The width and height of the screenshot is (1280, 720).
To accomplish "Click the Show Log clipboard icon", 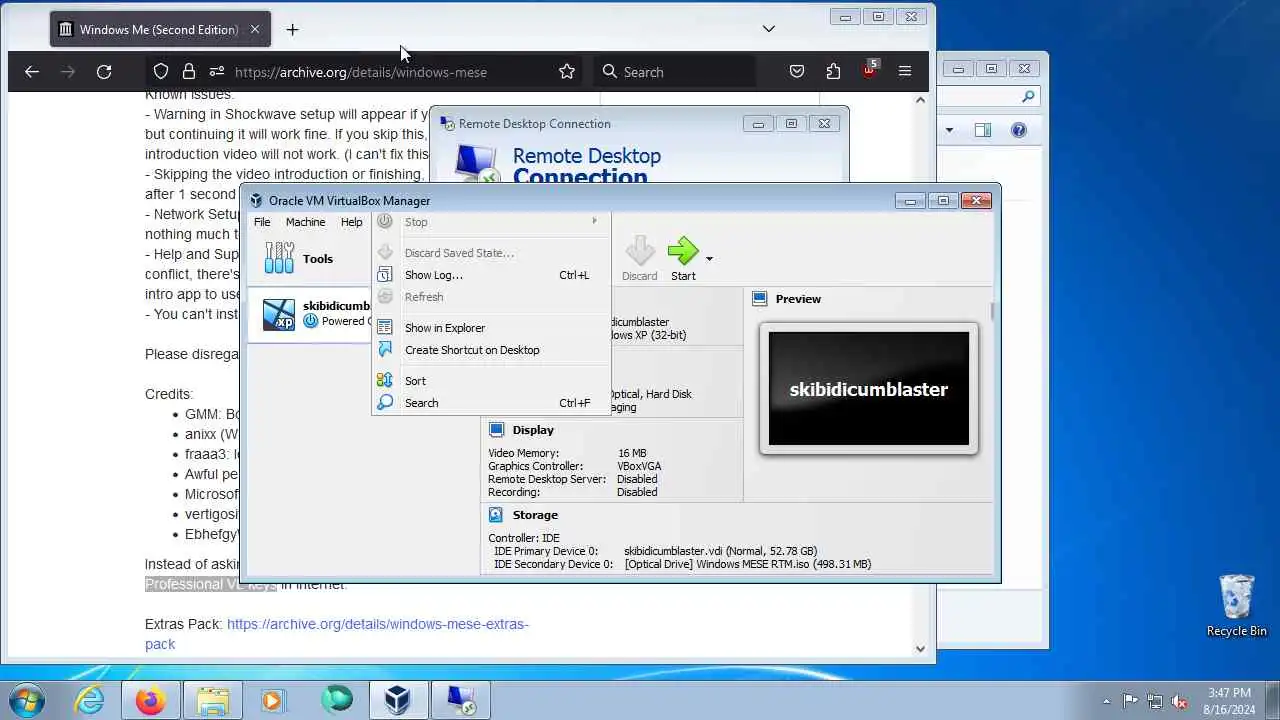I will (x=385, y=275).
